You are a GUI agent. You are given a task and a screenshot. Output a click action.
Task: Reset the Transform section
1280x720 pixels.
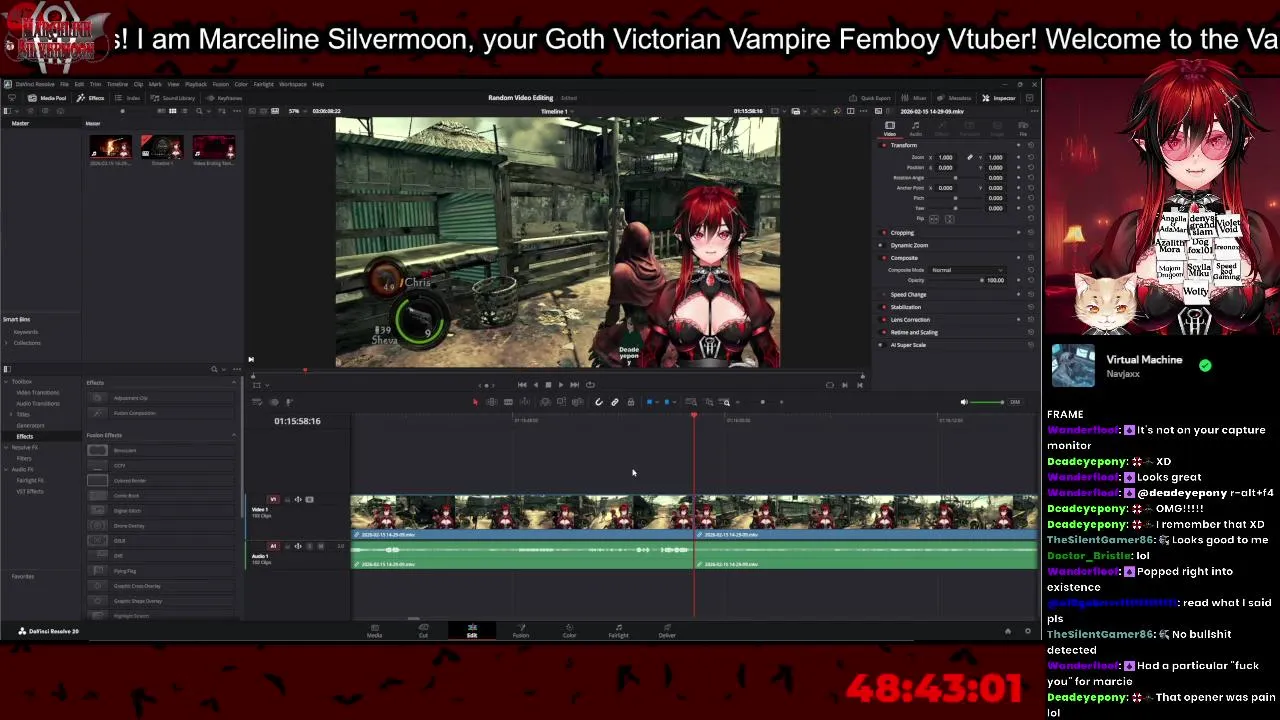click(x=1030, y=145)
